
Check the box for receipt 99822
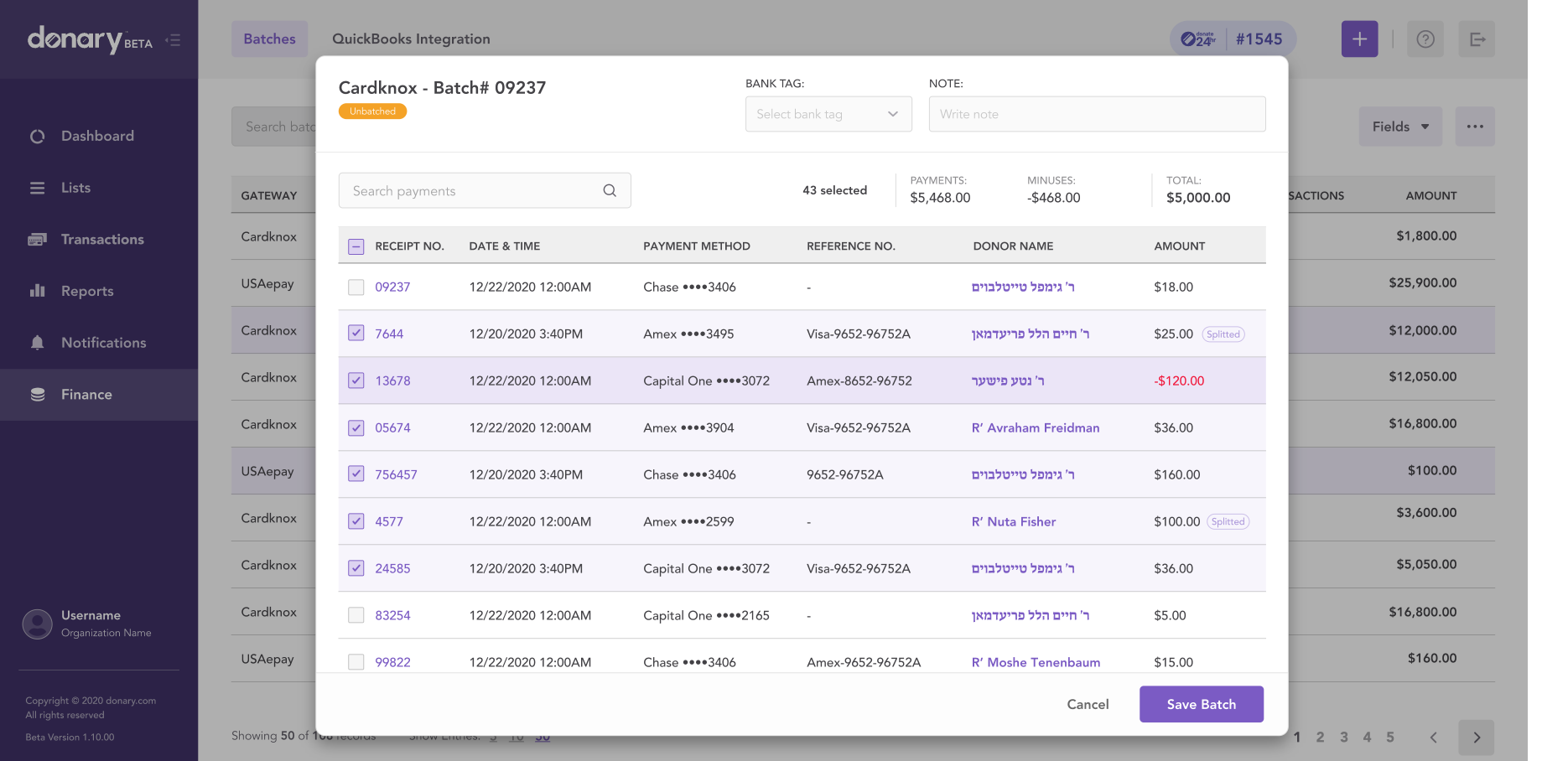356,662
